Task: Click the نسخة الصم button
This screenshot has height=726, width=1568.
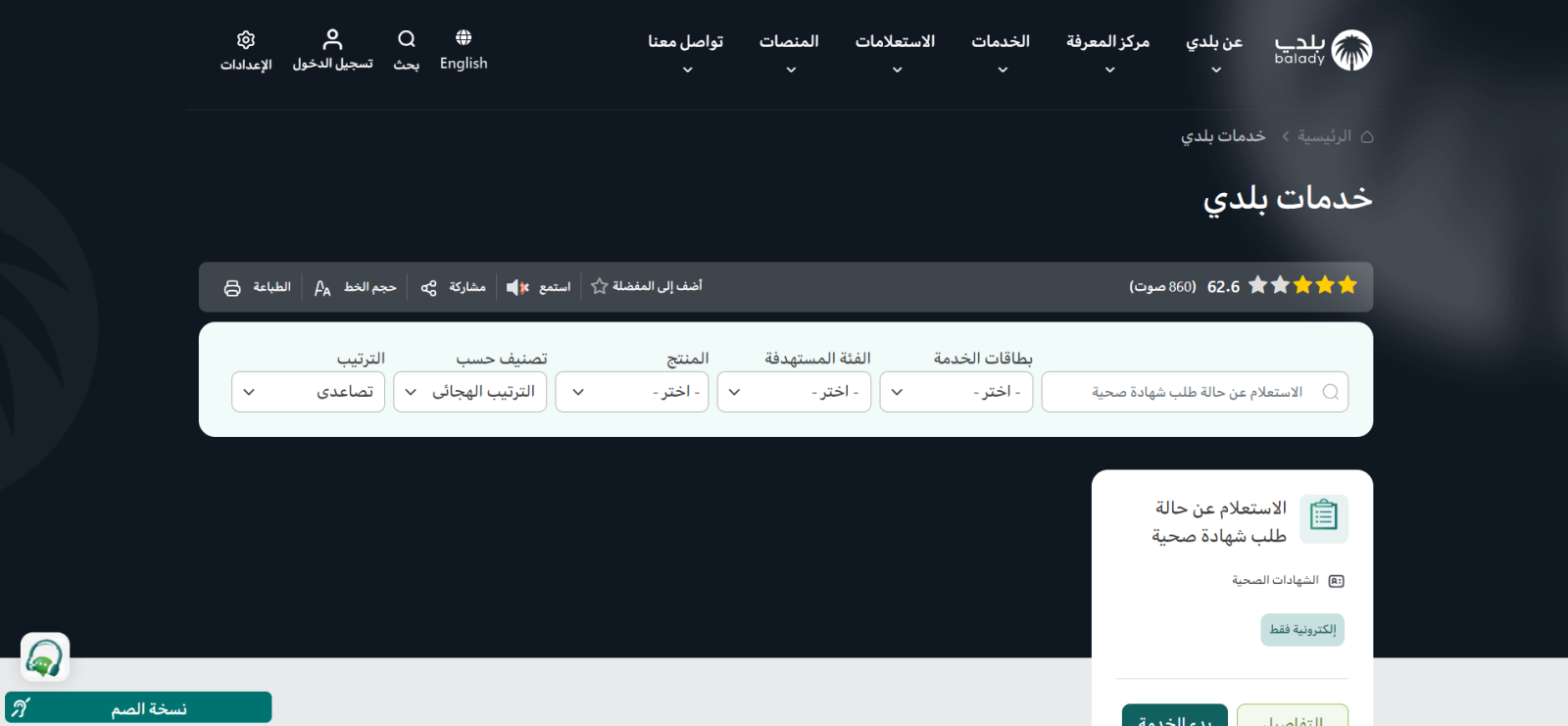Action: click(138, 707)
